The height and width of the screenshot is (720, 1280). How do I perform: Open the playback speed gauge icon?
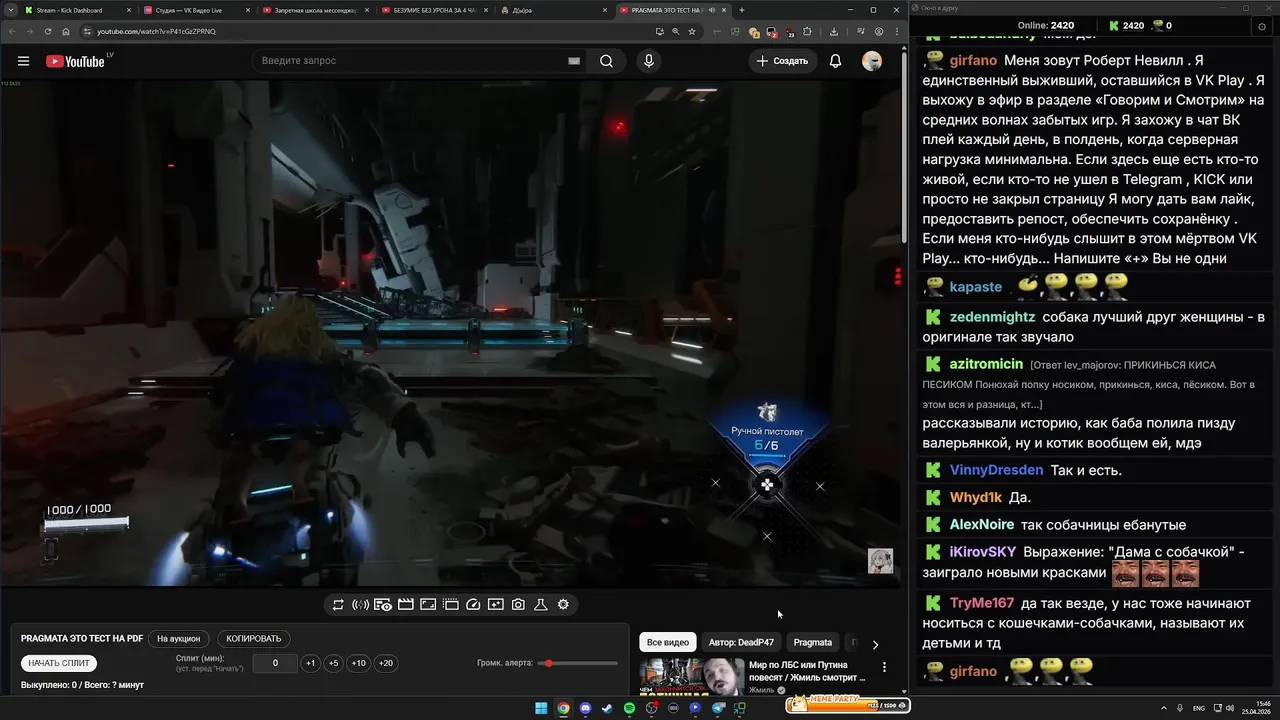coord(473,604)
